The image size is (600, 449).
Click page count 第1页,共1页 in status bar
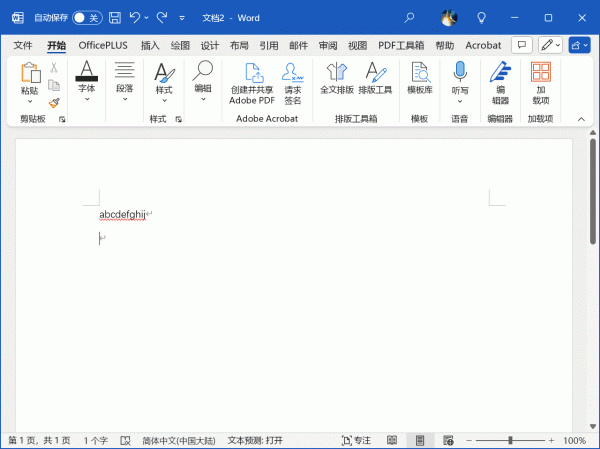(39, 441)
